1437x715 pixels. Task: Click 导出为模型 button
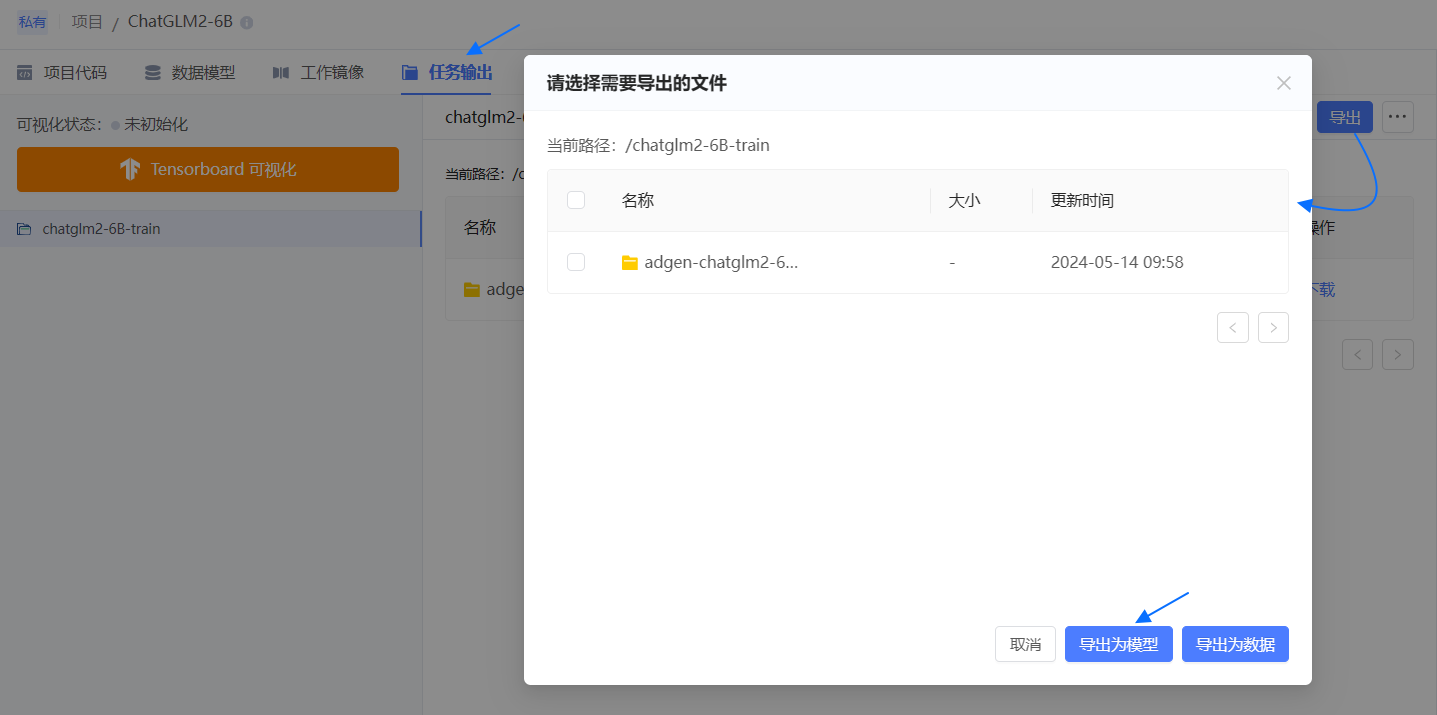[x=1118, y=645]
